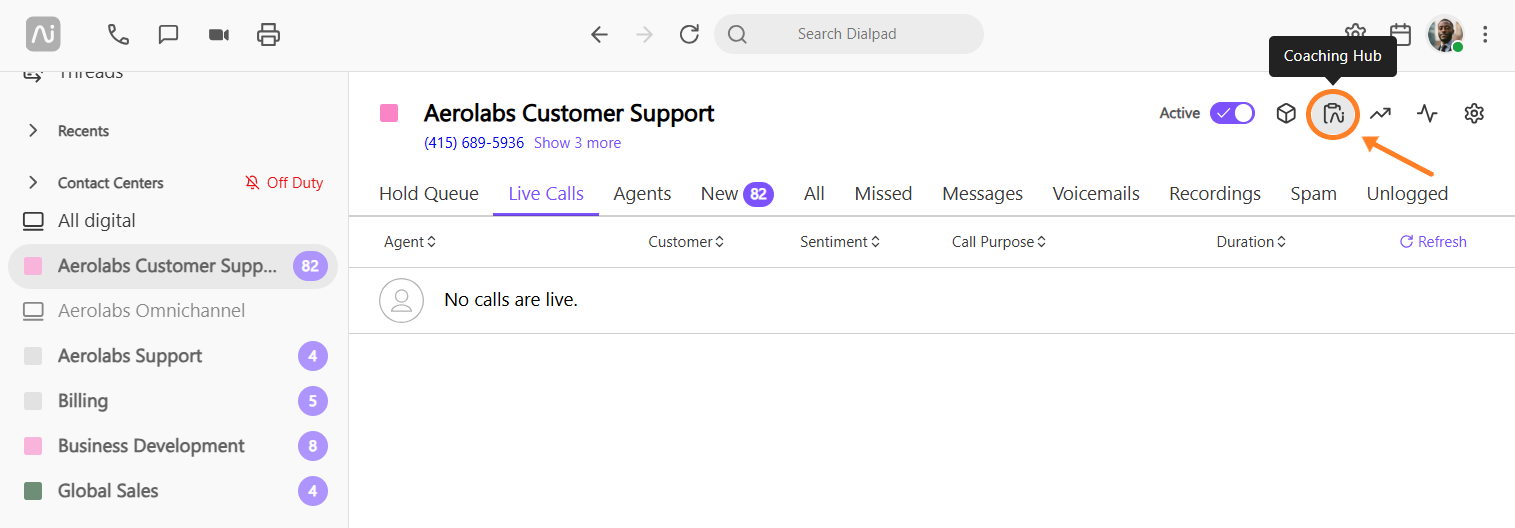Open the activity pulse icon
Screen dimensions: 1515x528
click(x=1427, y=114)
